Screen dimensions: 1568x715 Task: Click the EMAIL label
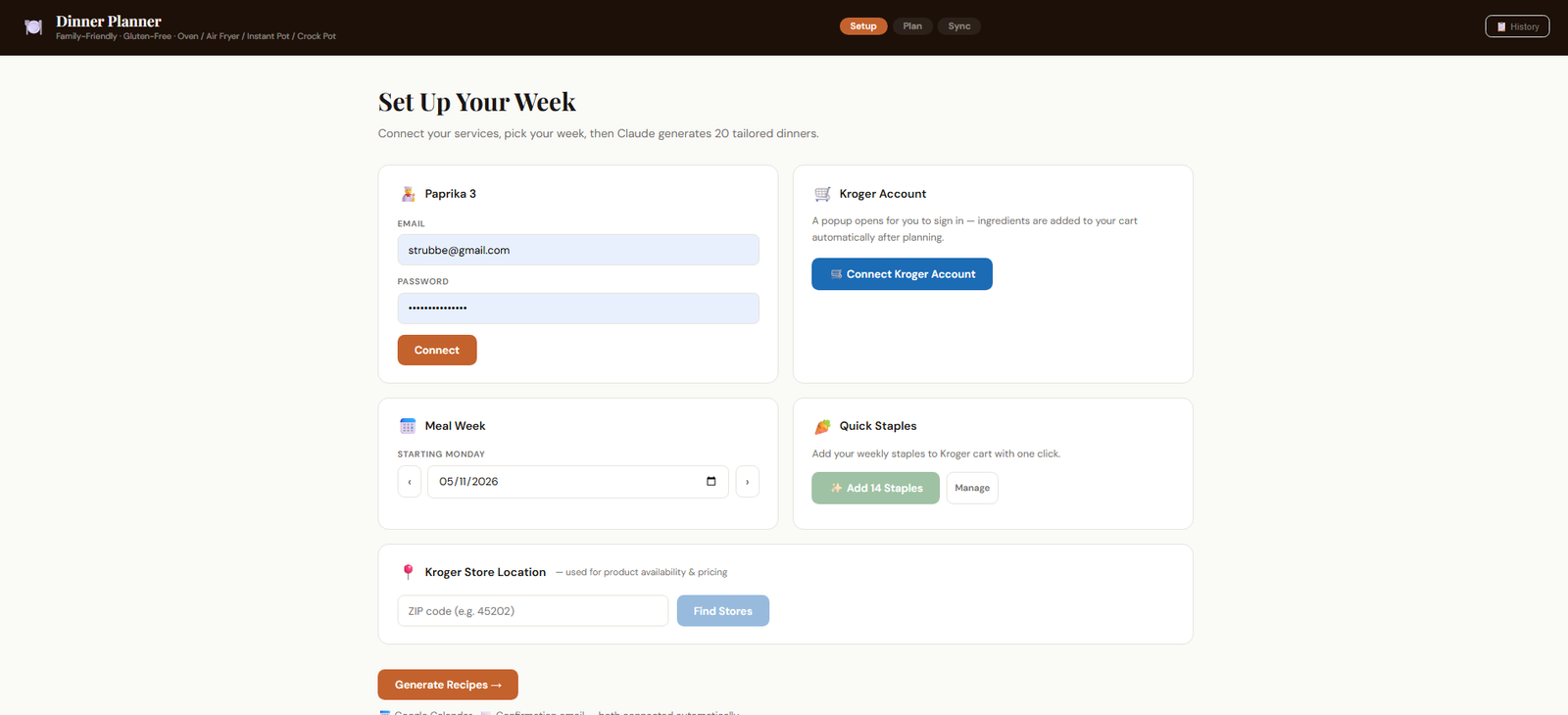[x=412, y=223]
